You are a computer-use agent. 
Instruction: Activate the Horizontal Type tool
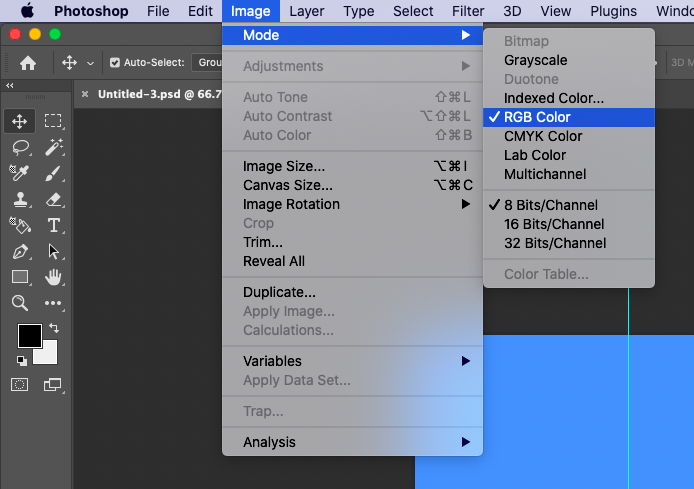54,225
